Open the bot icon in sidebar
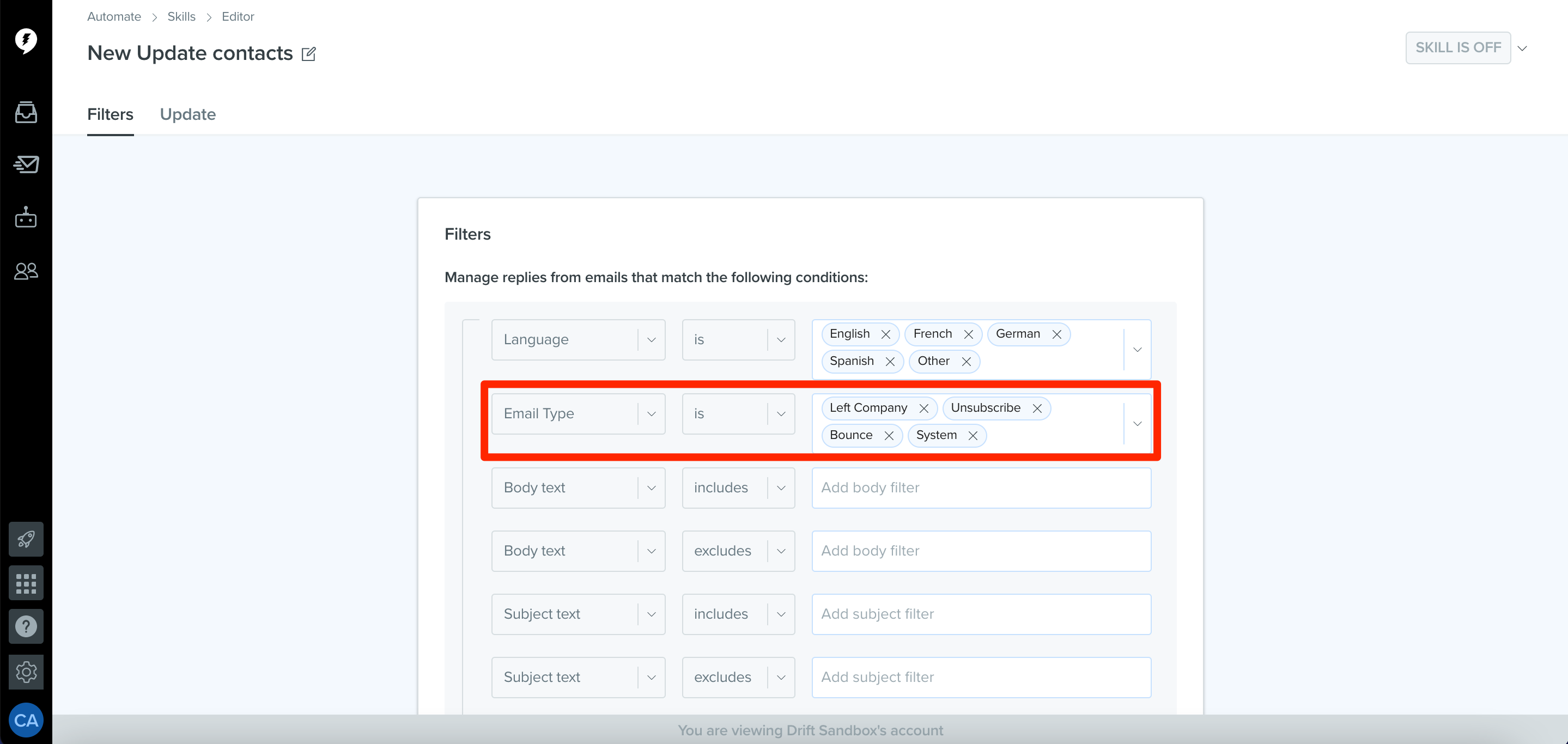1568x744 pixels. [26, 217]
